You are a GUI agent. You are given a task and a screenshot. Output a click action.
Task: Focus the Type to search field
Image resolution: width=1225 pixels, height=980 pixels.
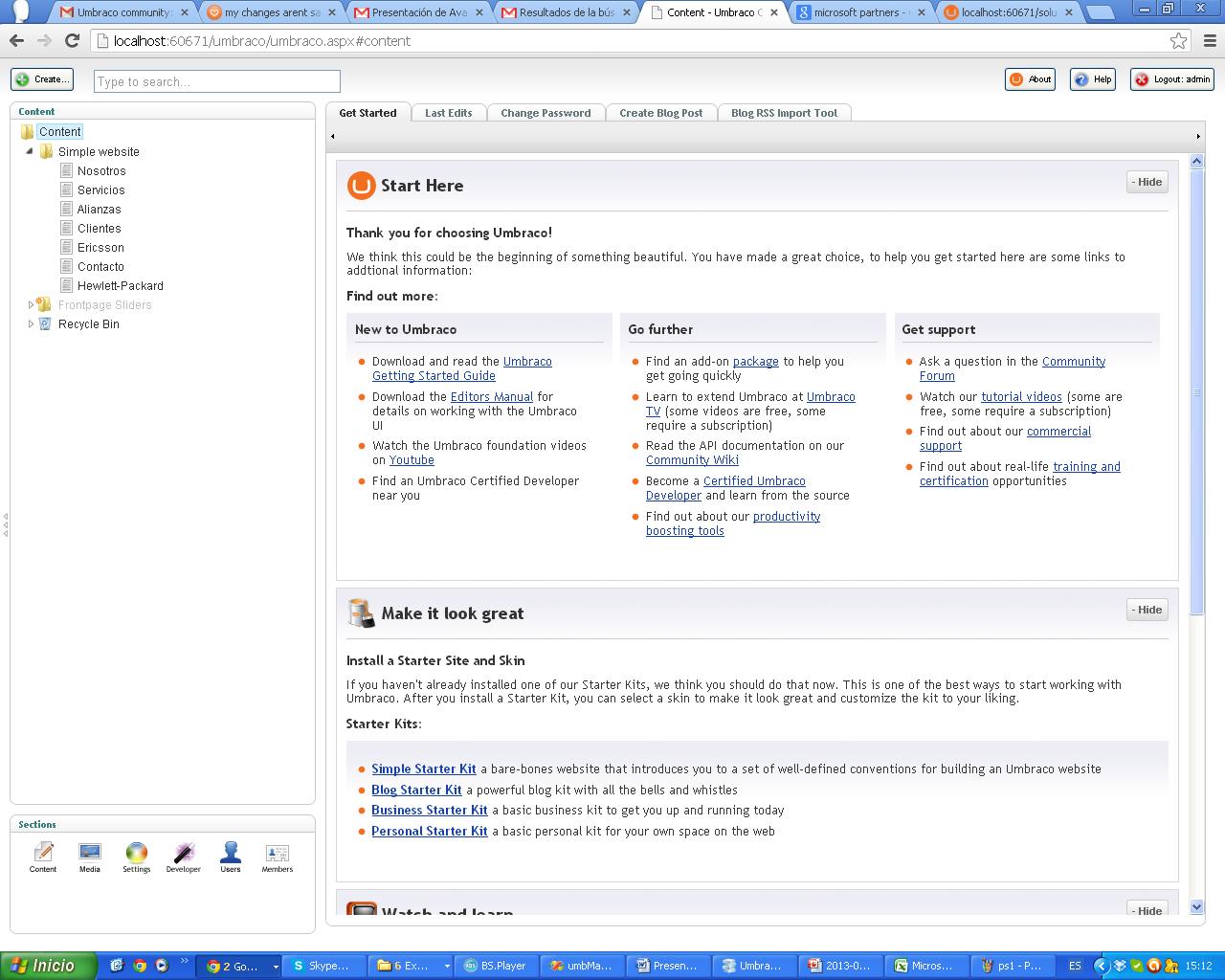217,81
